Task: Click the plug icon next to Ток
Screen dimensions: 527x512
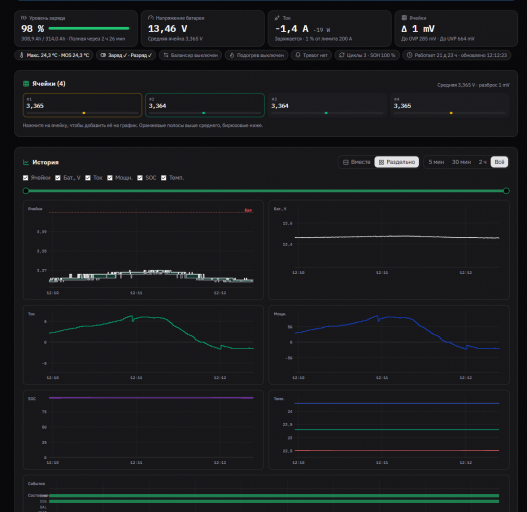Action: (277, 18)
